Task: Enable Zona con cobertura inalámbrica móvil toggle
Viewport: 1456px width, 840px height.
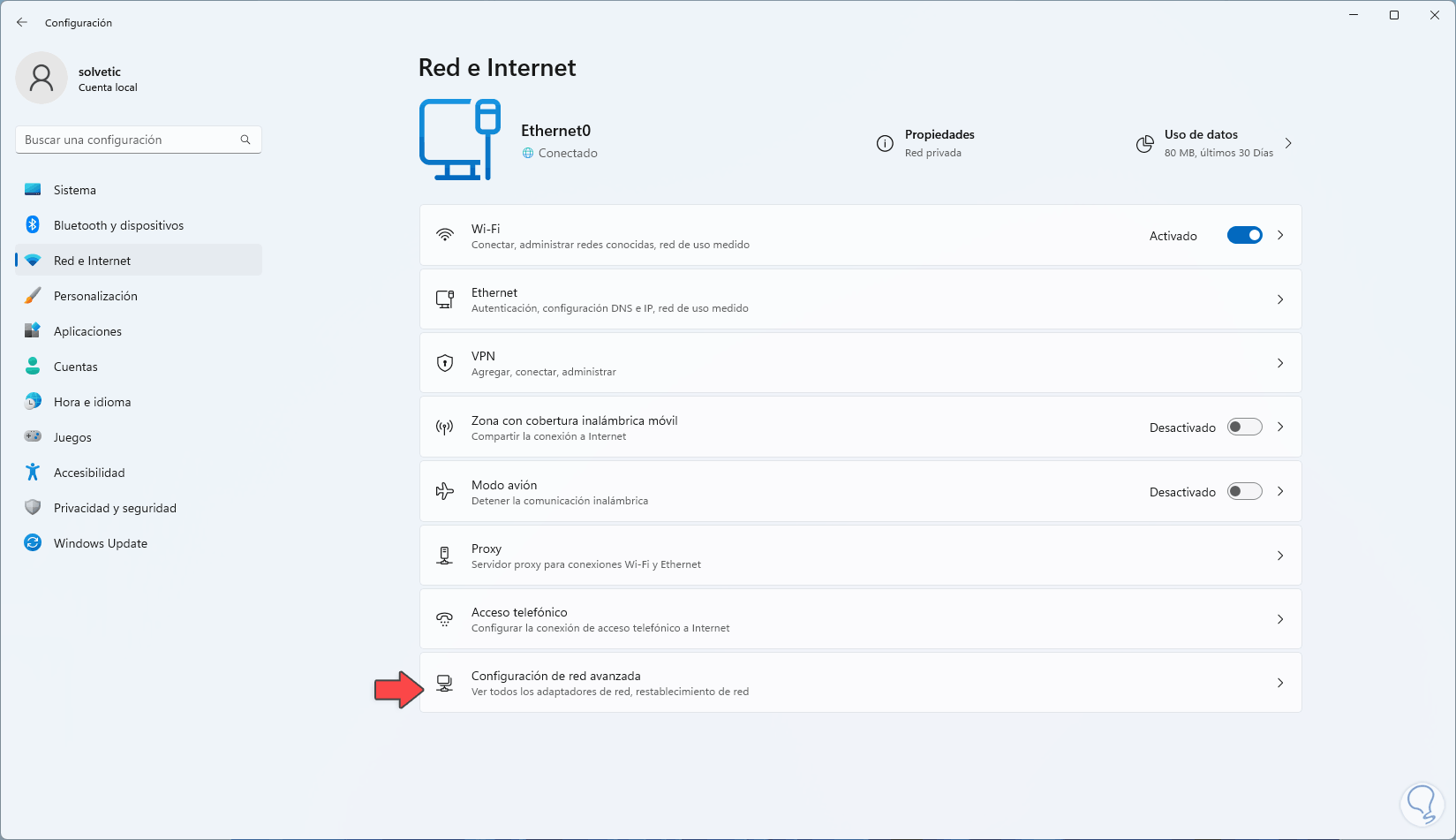Action: pyautogui.click(x=1244, y=428)
